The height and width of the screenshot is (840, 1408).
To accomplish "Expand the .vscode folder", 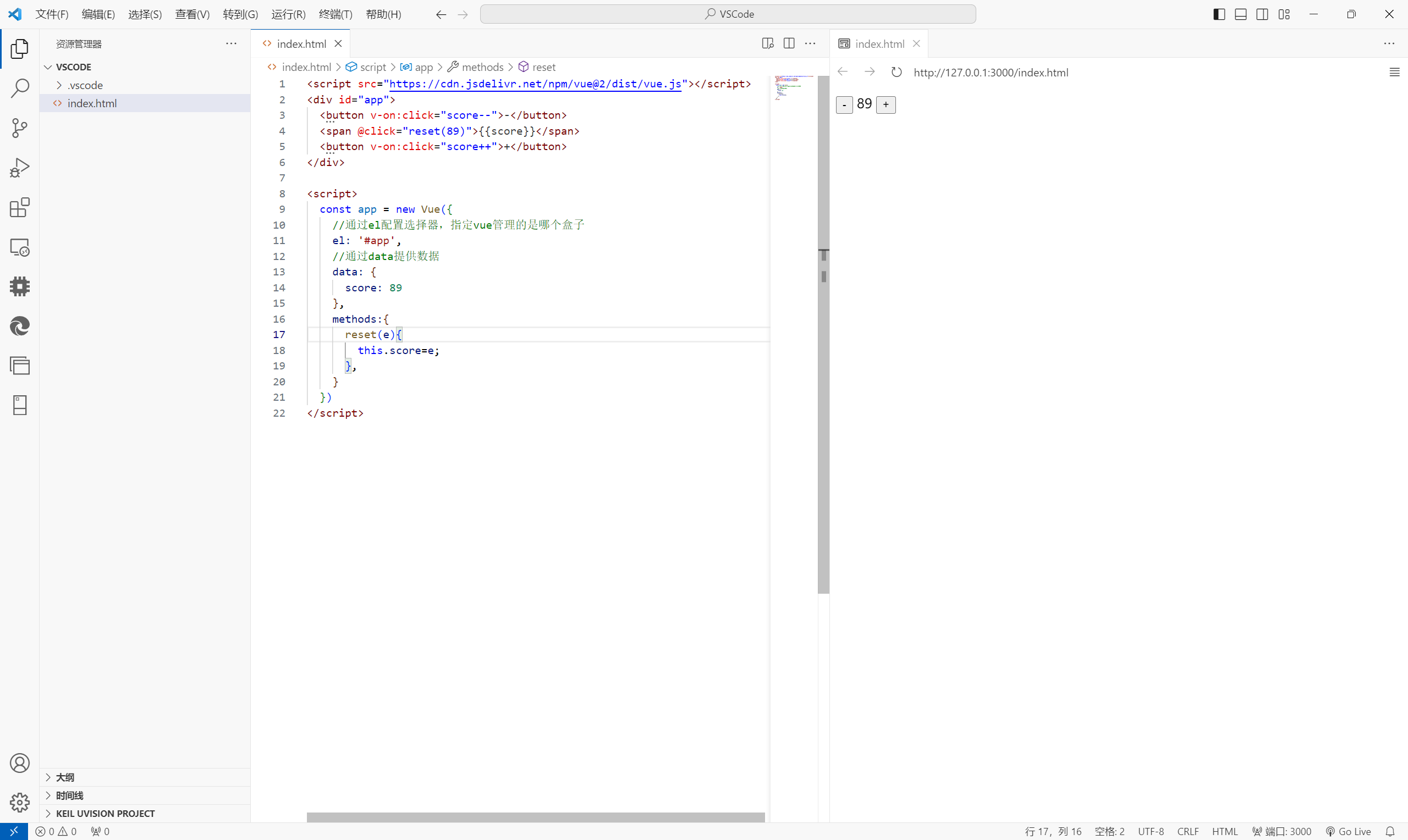I will pyautogui.click(x=146, y=85).
